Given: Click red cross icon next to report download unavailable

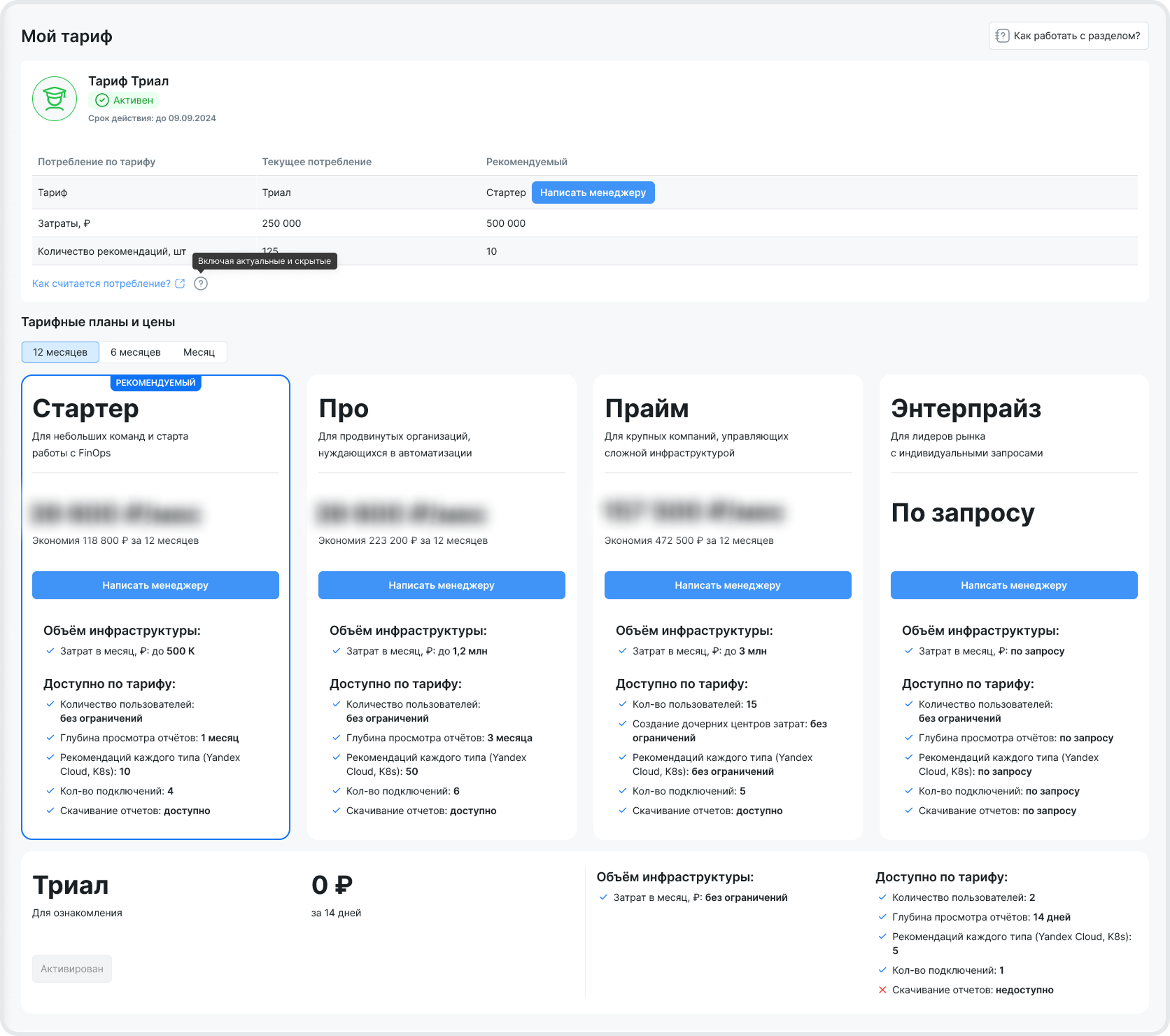Looking at the screenshot, I should coord(882,990).
